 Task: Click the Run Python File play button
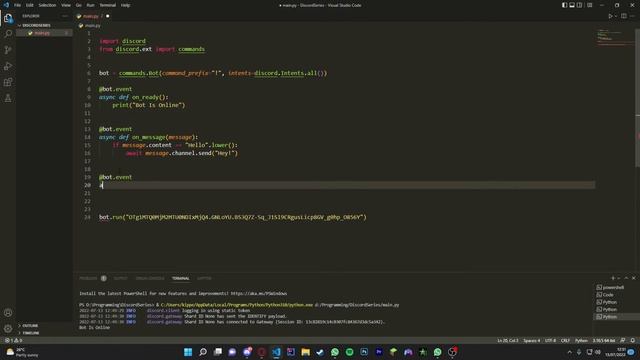coord(610,16)
